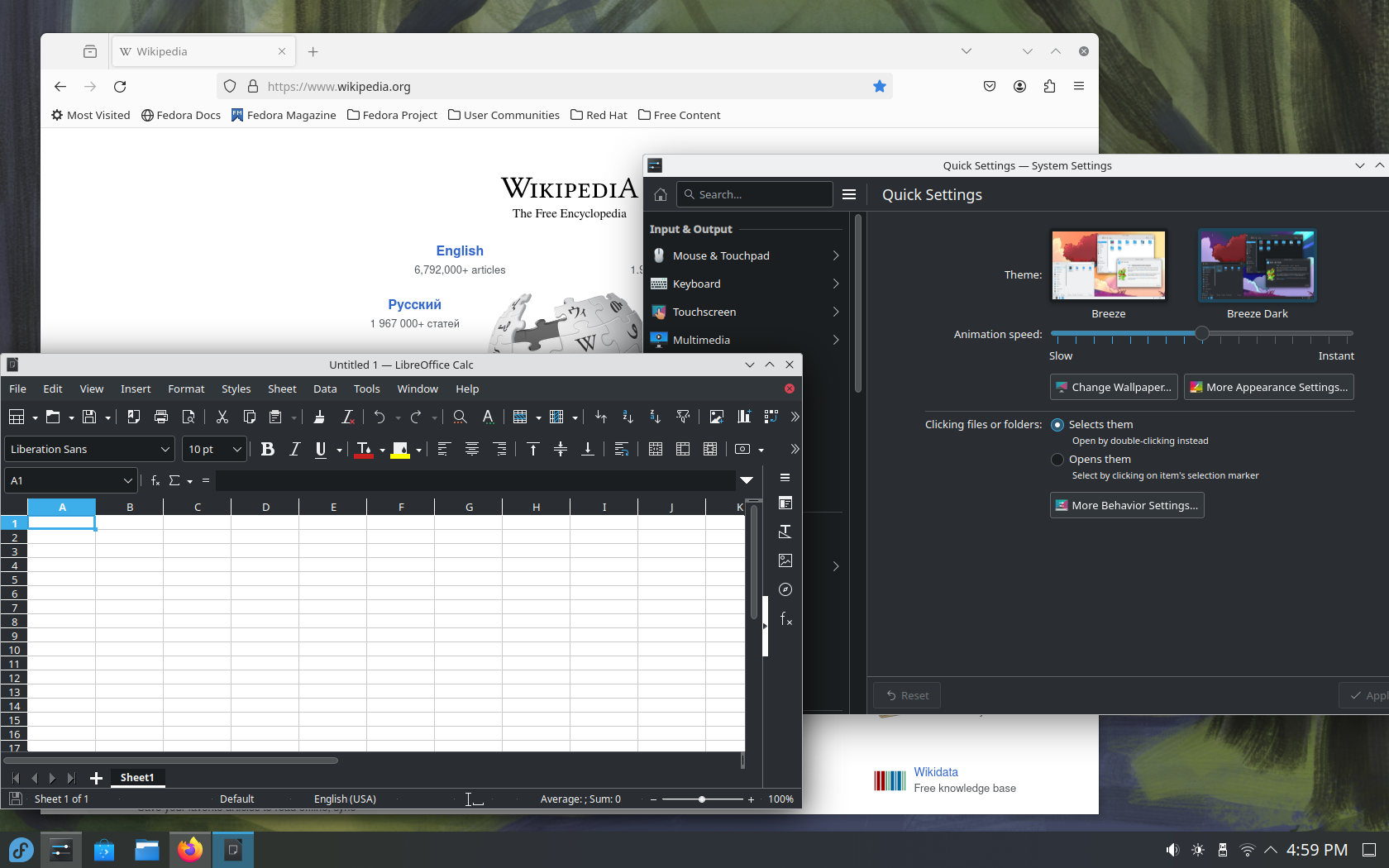1389x868 pixels.
Task: Toggle AutoFilter in Calc toolbar
Action: pyautogui.click(x=683, y=417)
